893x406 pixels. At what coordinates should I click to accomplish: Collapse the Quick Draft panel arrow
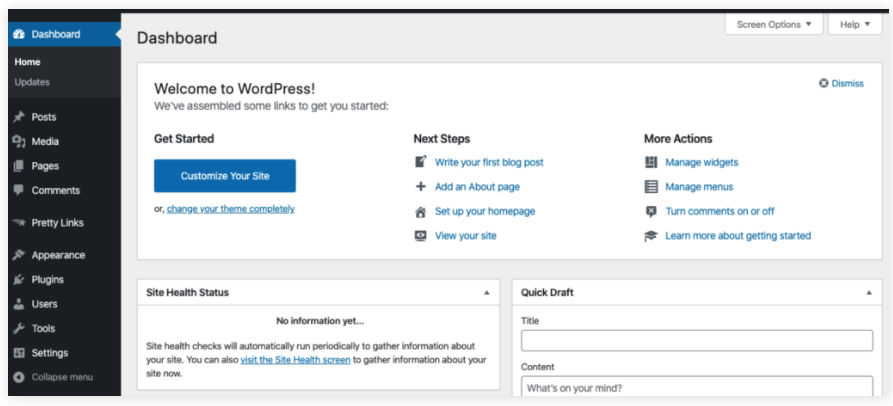click(x=868, y=293)
